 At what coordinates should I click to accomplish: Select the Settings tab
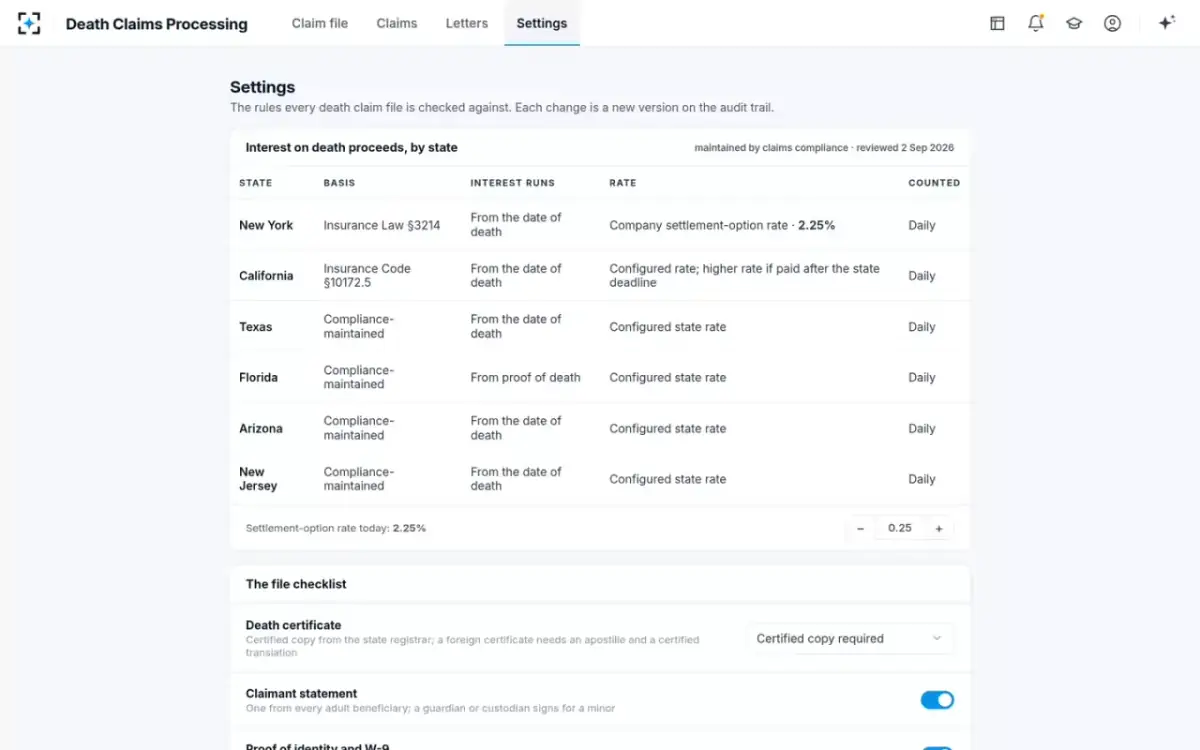click(x=542, y=23)
